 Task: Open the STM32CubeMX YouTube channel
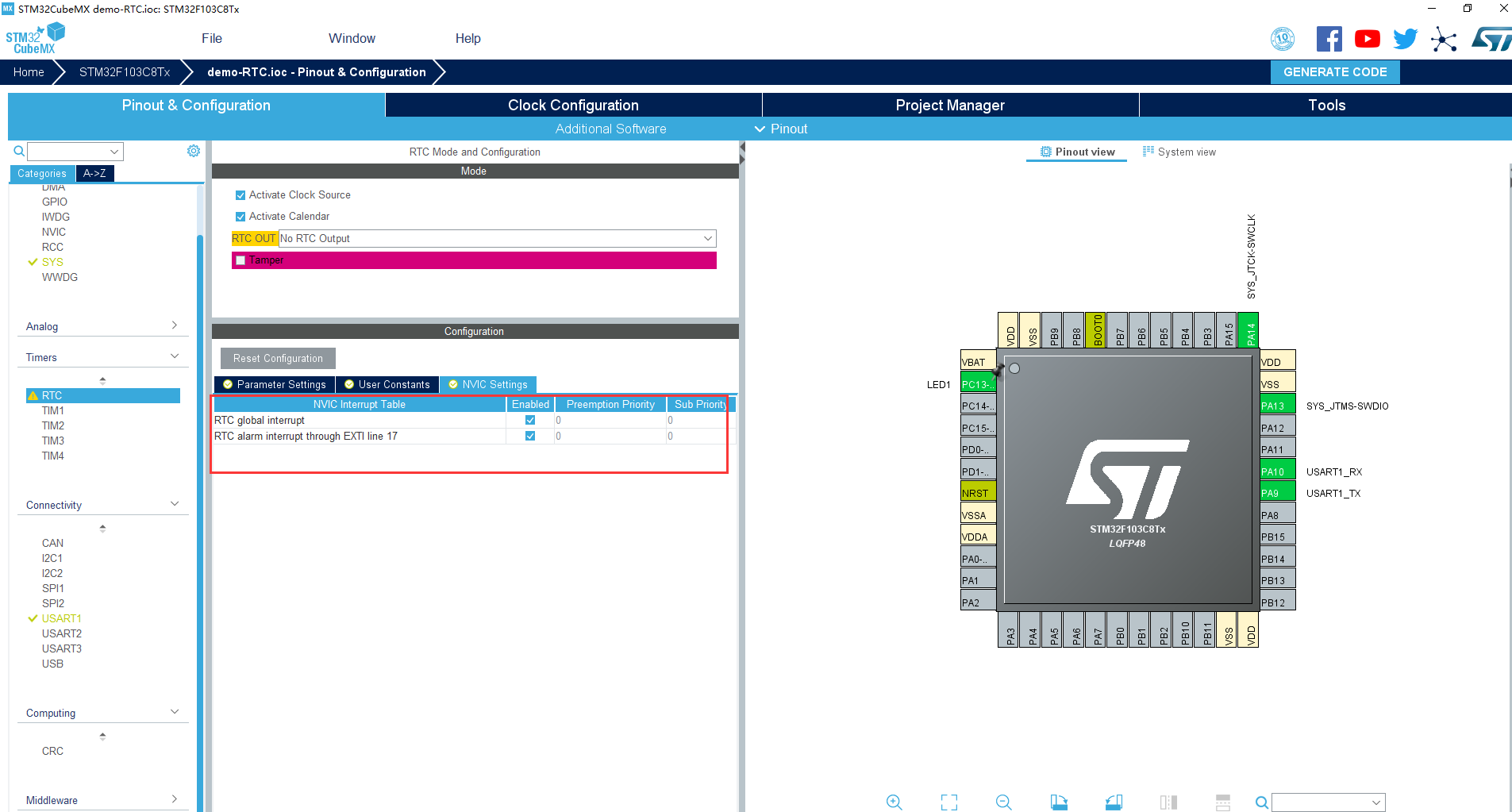[1367, 38]
